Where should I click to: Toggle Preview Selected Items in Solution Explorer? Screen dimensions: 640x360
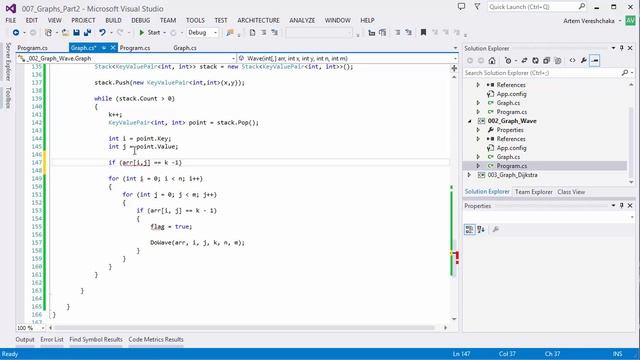click(595, 60)
